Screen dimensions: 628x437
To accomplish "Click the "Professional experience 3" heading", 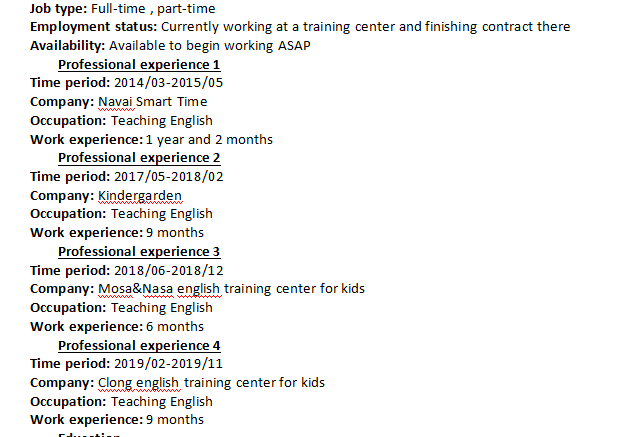I will (x=139, y=252).
